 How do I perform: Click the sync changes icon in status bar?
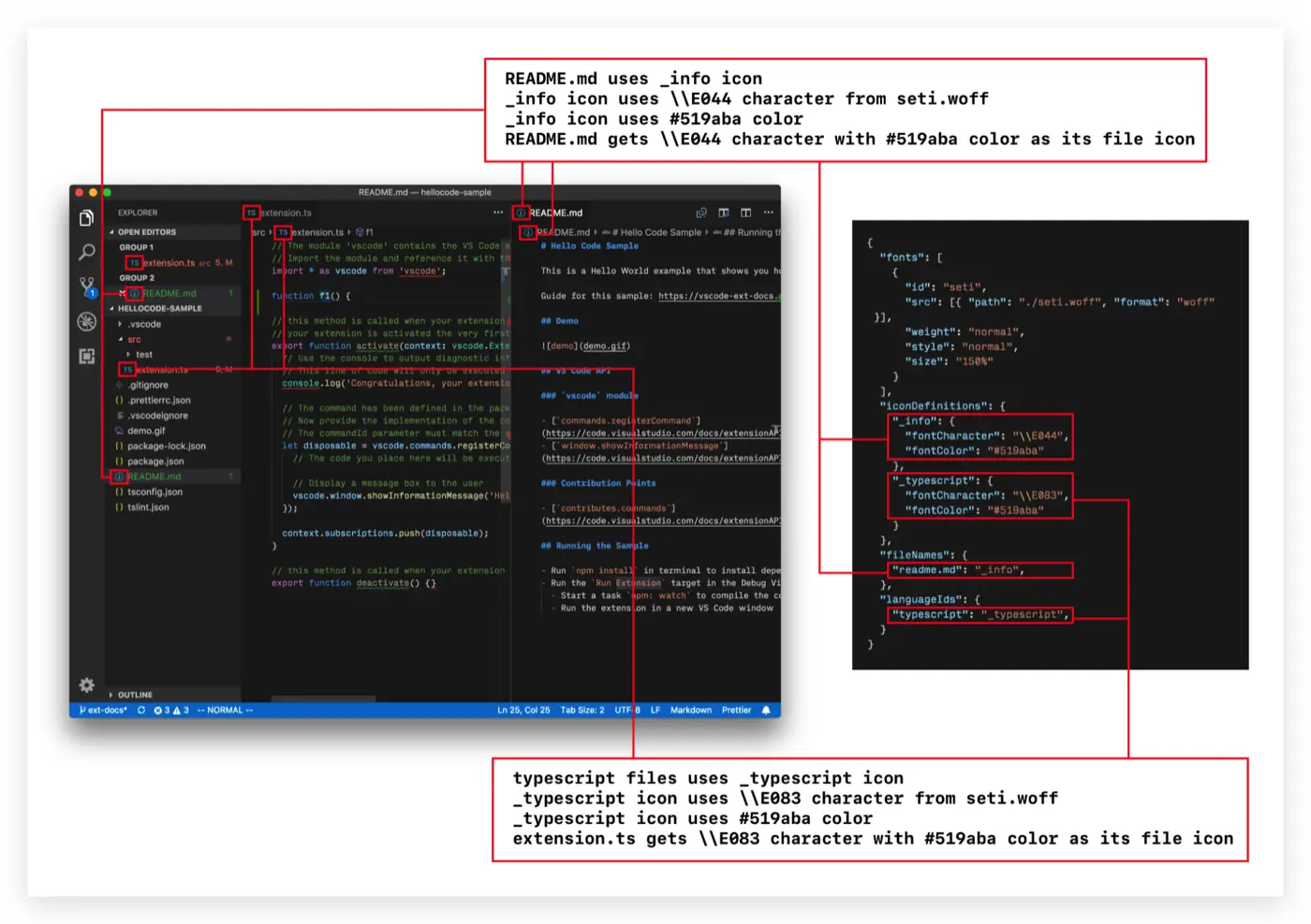(x=141, y=711)
